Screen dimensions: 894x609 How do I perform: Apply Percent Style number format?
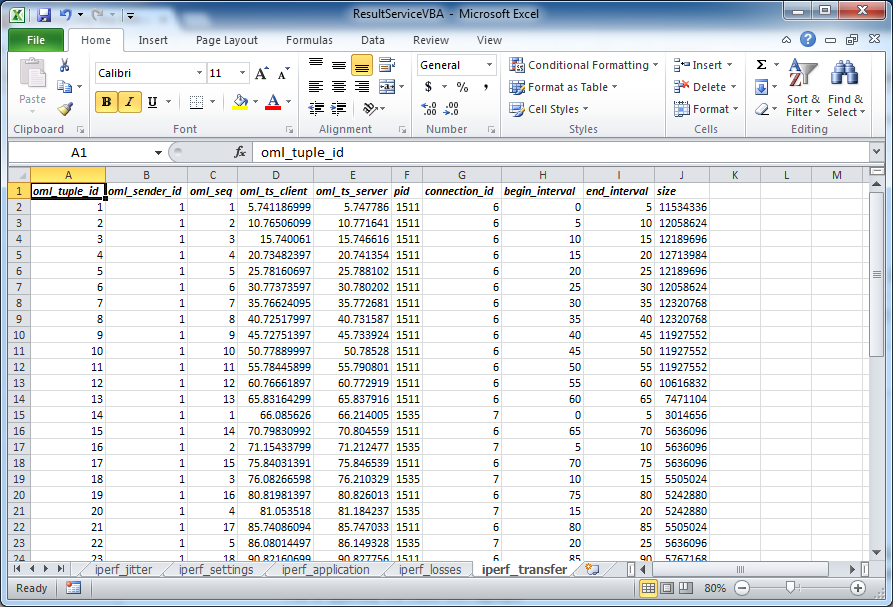click(462, 87)
